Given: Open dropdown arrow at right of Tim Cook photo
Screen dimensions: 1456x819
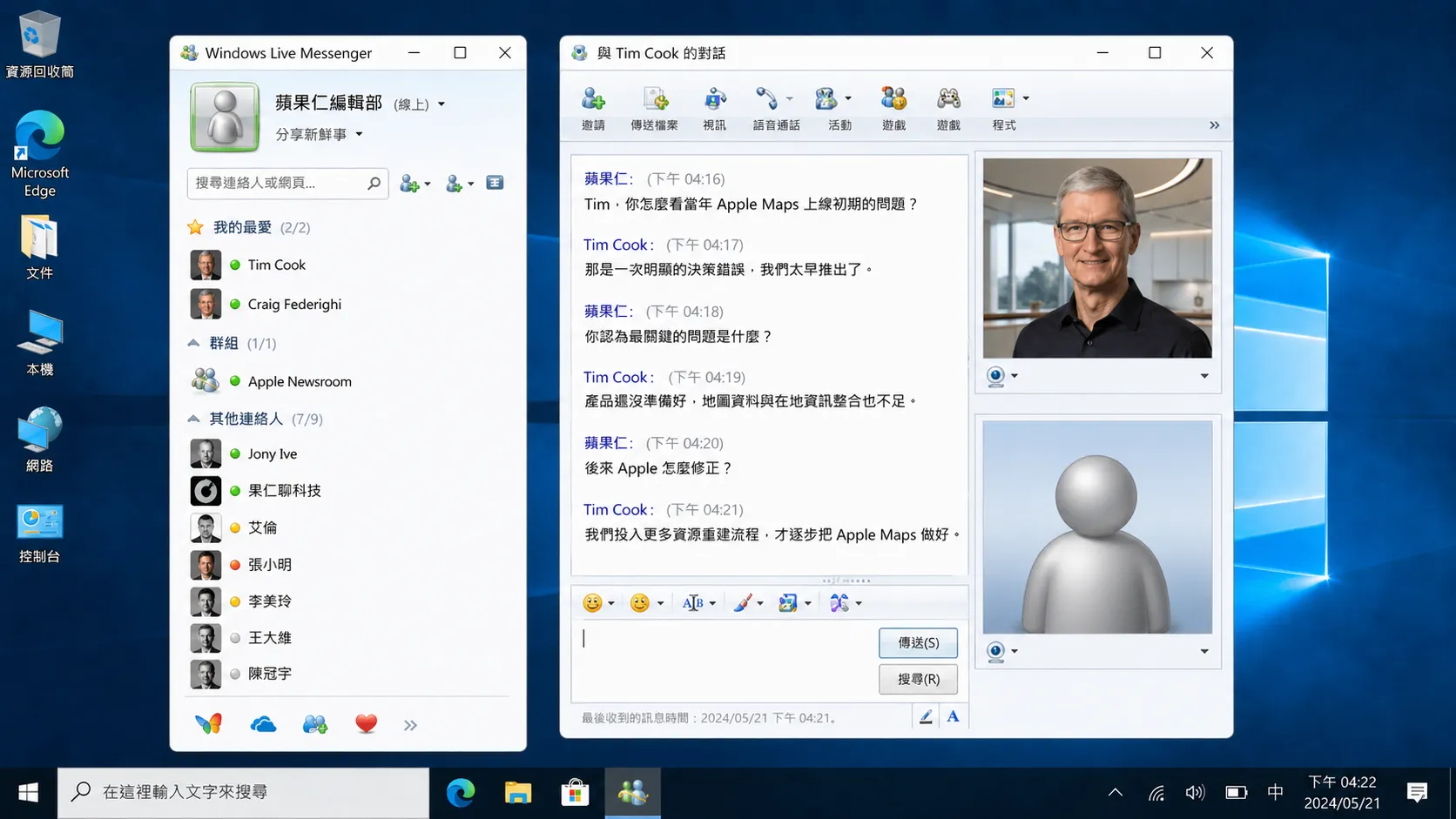Looking at the screenshot, I should [1204, 376].
